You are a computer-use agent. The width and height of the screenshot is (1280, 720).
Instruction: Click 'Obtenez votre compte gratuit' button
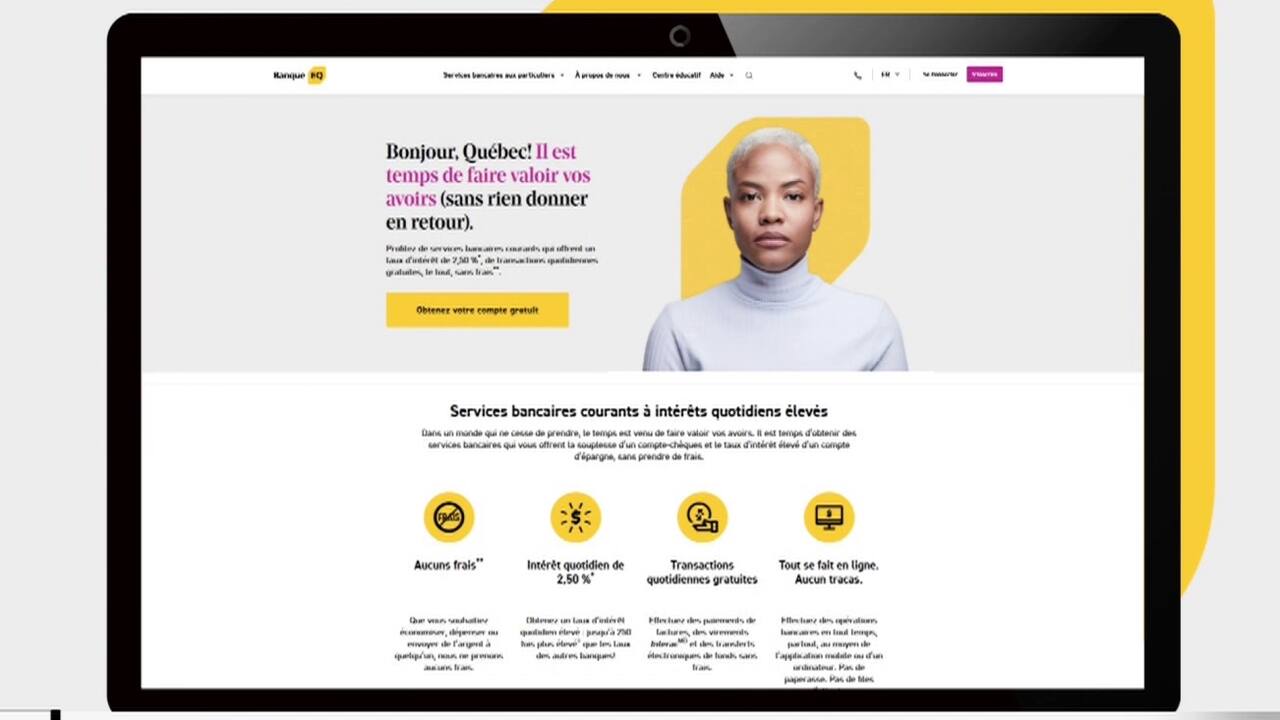click(477, 310)
